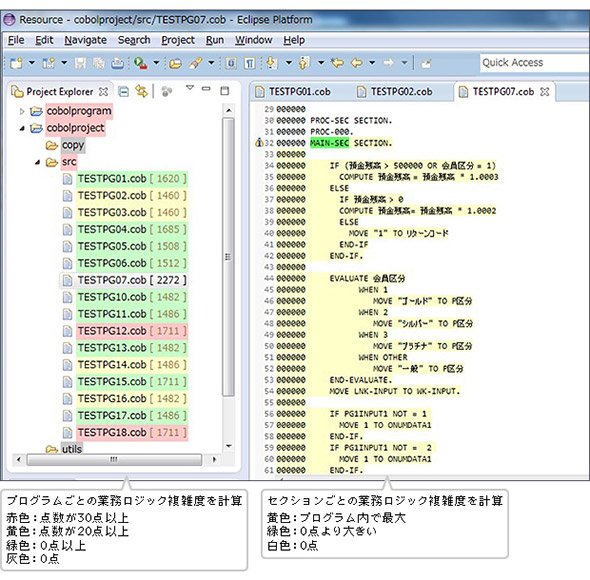The height and width of the screenshot is (580, 590).
Task: Click the Project Explorer vertical scrollbar thumb
Action: (228, 257)
